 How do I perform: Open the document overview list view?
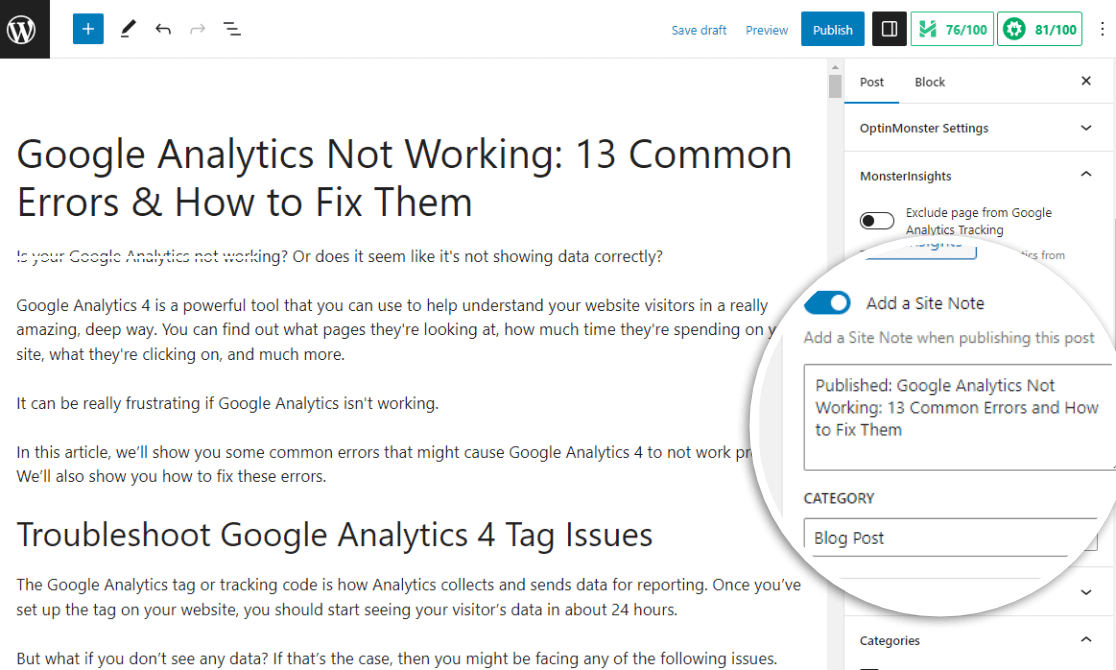[232, 29]
